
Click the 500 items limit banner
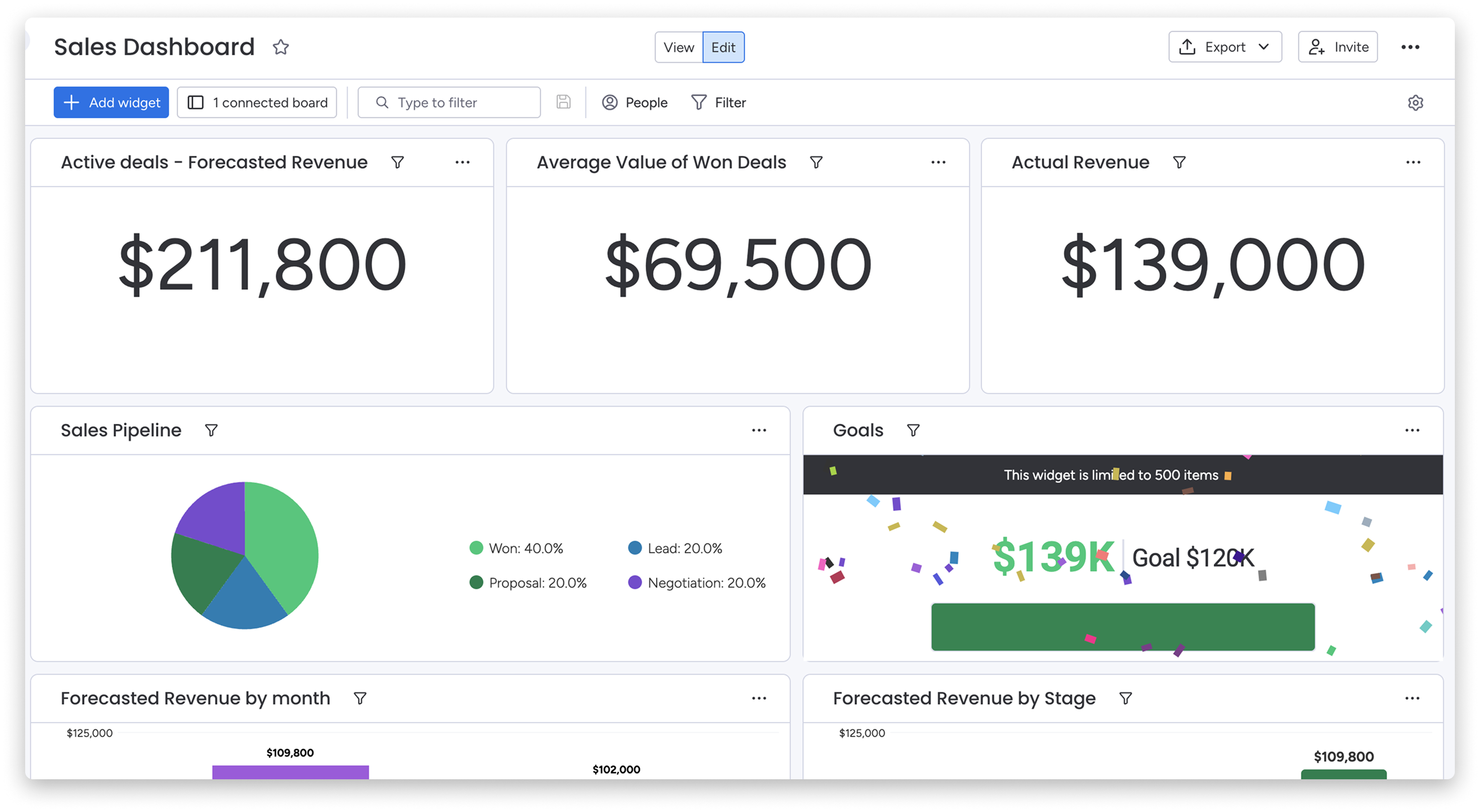1123,475
